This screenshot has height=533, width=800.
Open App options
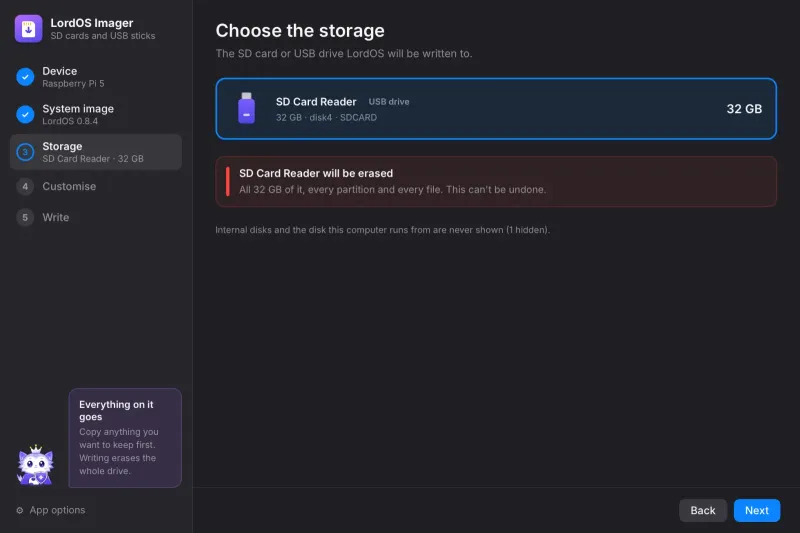coord(51,510)
